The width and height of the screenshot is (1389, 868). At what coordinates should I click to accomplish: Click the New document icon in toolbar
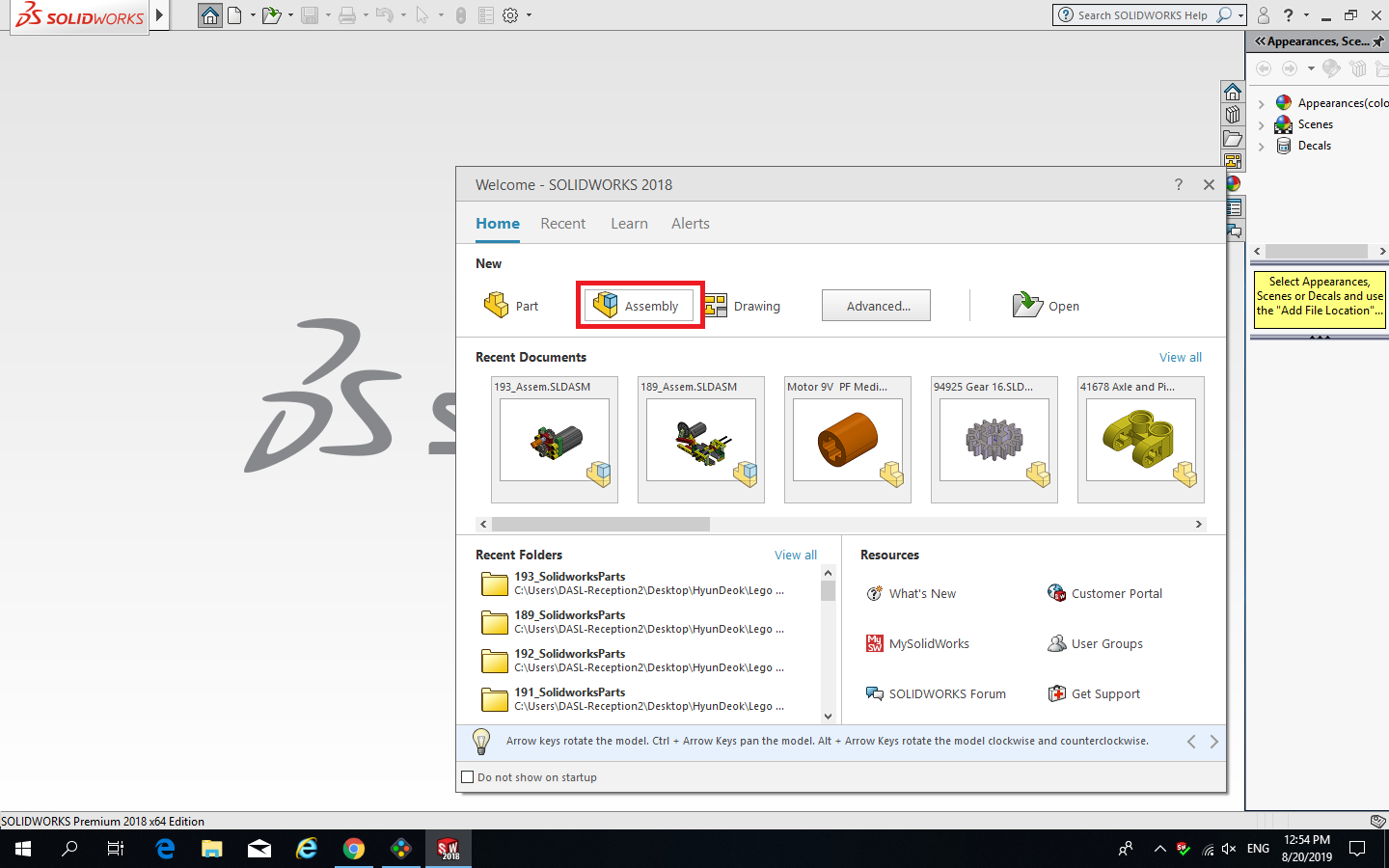click(x=234, y=15)
